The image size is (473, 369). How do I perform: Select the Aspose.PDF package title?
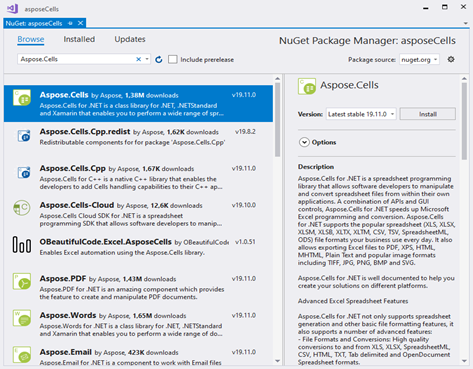coord(63,278)
